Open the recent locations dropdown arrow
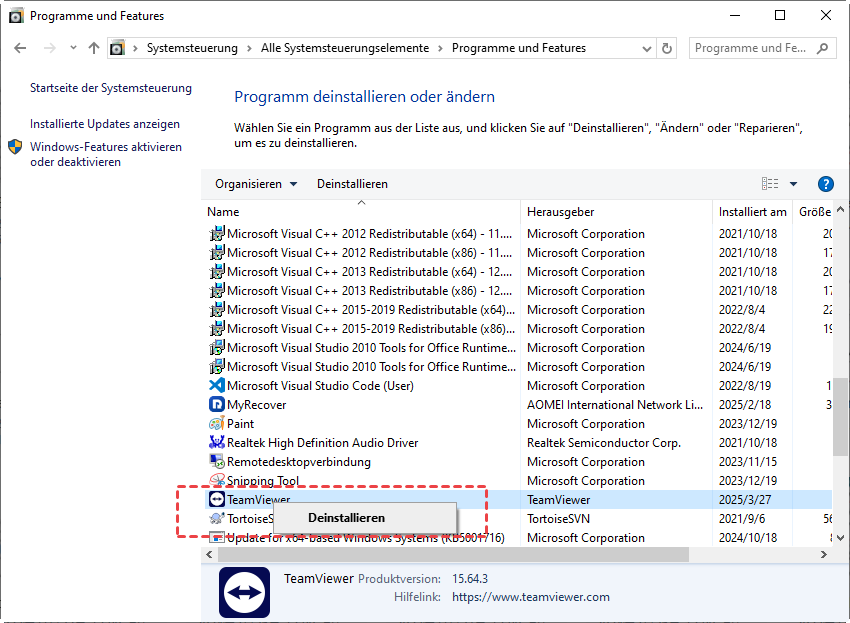Screen dimensions: 850x623 point(73,48)
